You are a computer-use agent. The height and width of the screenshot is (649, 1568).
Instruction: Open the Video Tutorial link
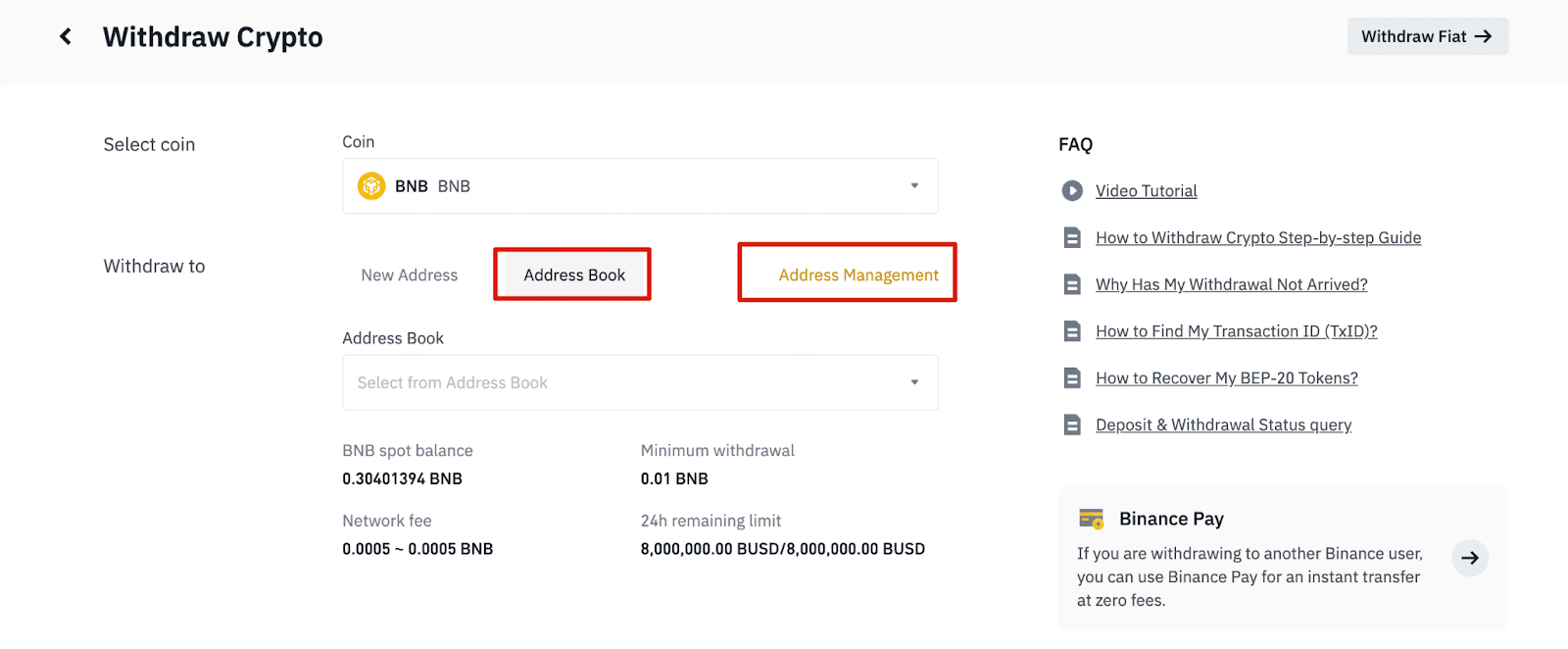[x=1147, y=191]
